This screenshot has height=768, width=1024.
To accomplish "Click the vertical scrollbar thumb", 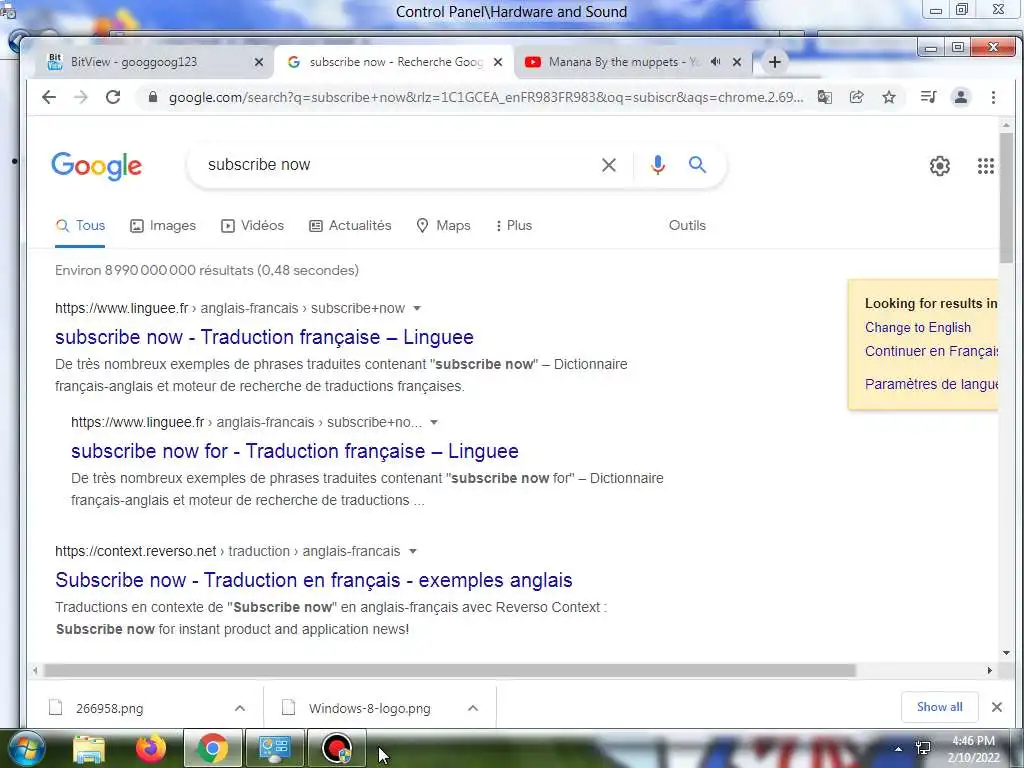I will click(1006, 199).
